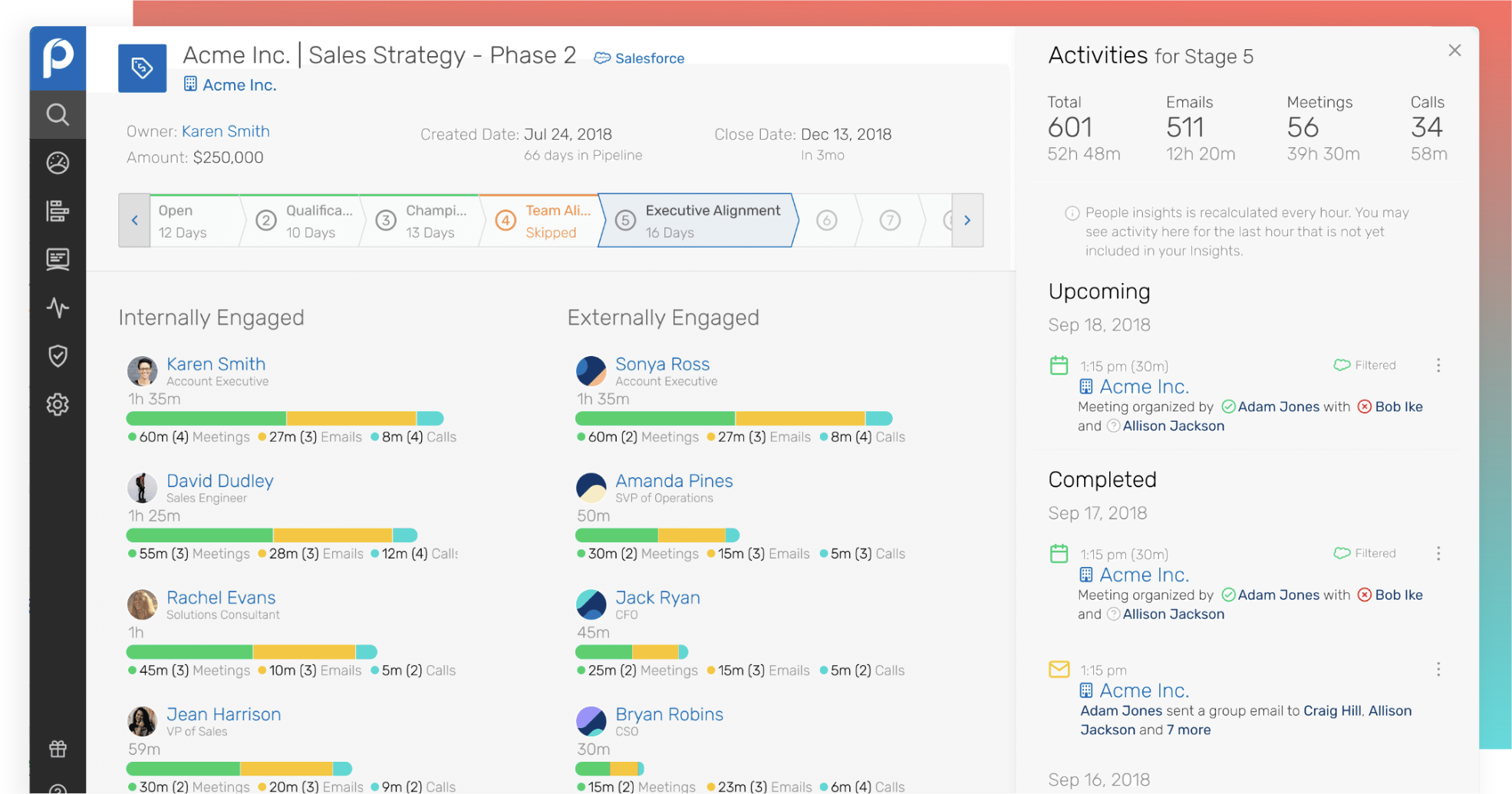Select stage 6 in the pipeline

826,221
